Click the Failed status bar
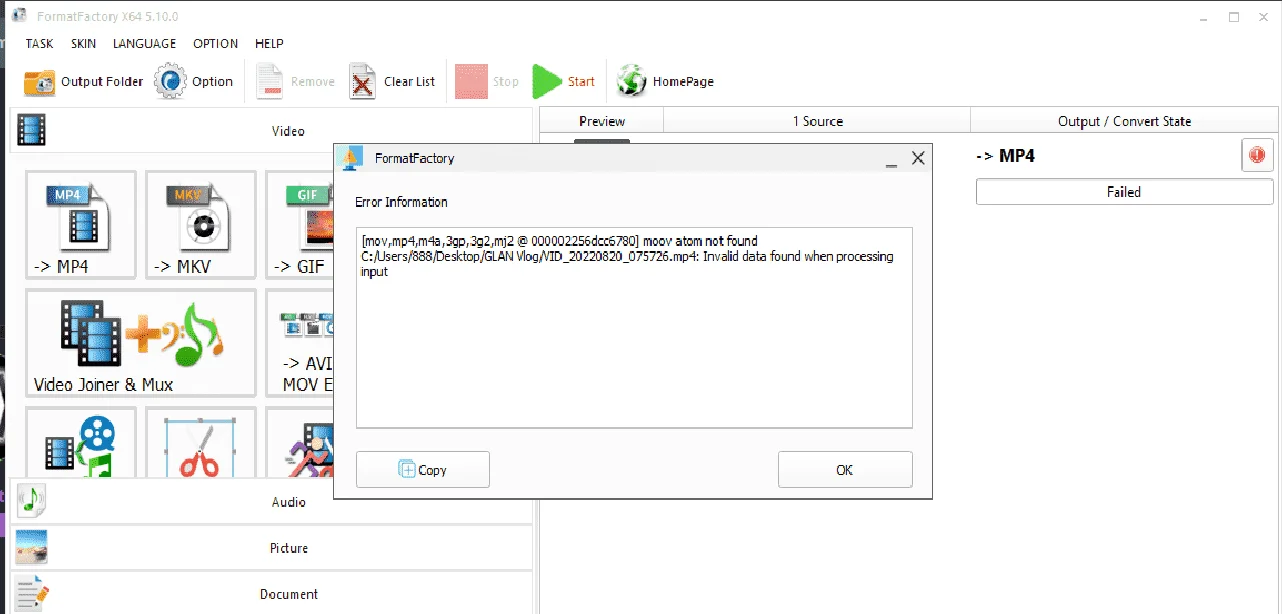The image size is (1282, 614). pos(1124,192)
